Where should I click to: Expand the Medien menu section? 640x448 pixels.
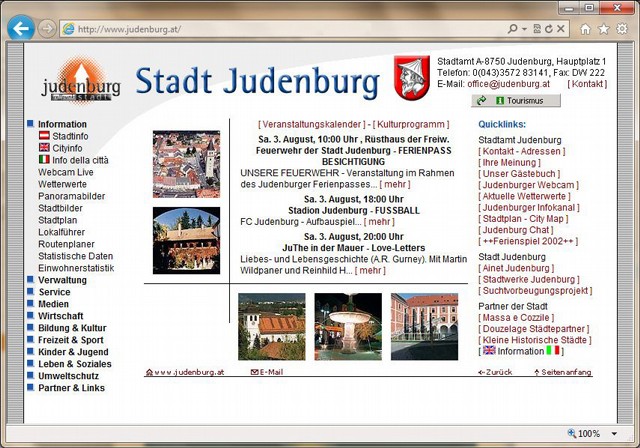48,304
